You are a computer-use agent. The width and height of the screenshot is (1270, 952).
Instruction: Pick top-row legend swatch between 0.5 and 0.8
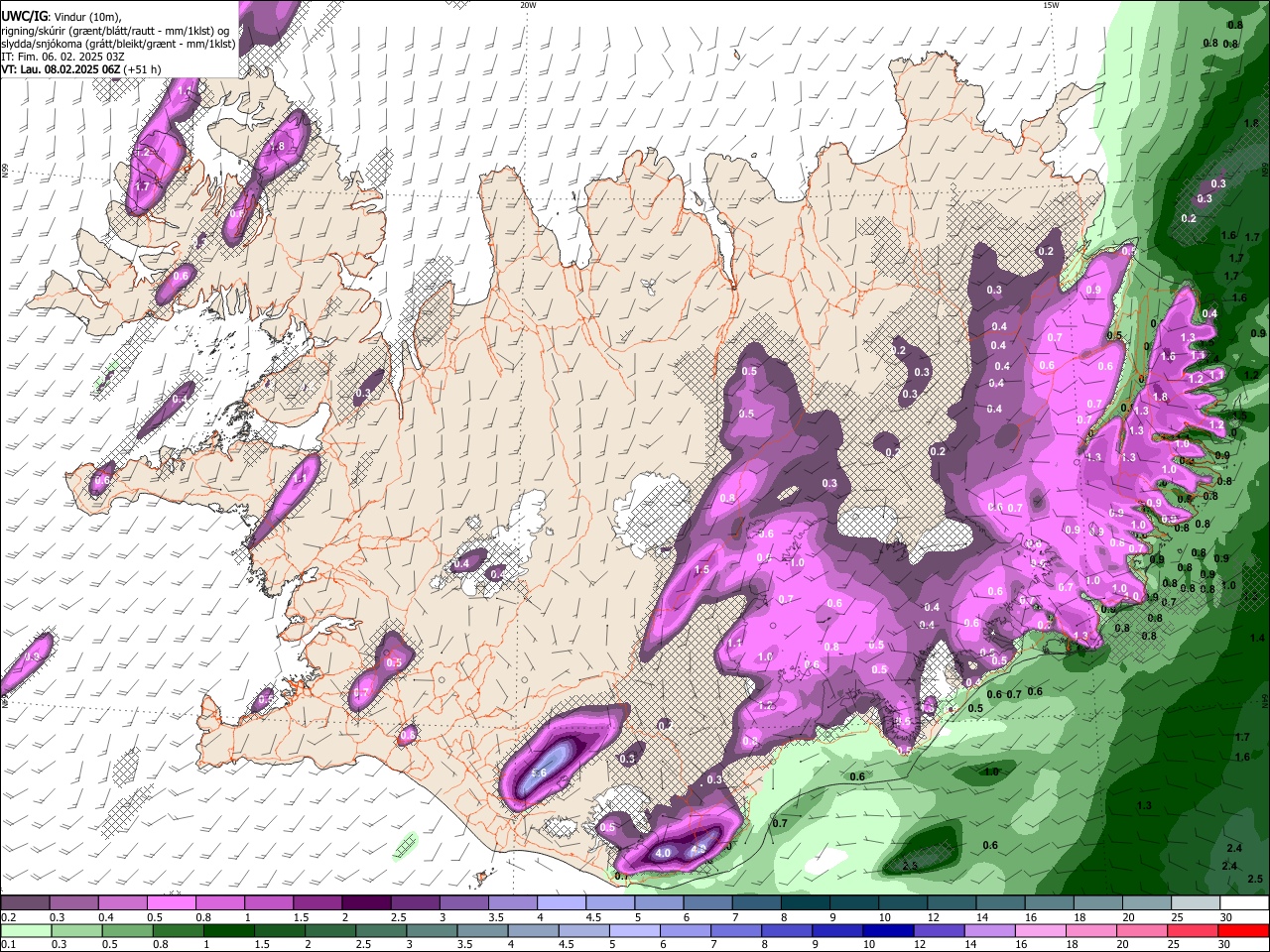point(171,902)
